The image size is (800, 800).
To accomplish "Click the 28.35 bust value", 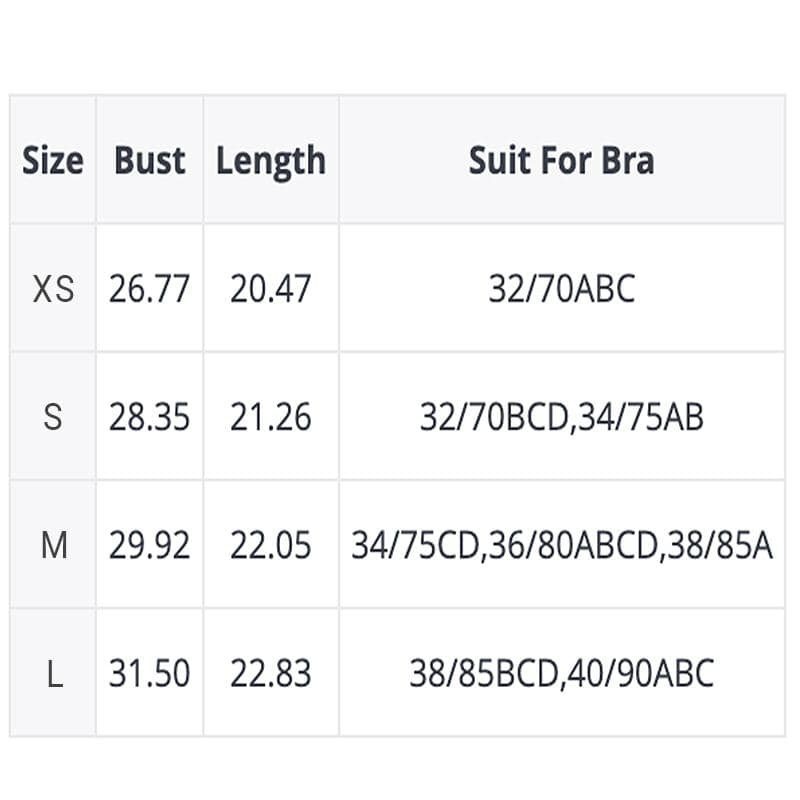I will pos(149,416).
